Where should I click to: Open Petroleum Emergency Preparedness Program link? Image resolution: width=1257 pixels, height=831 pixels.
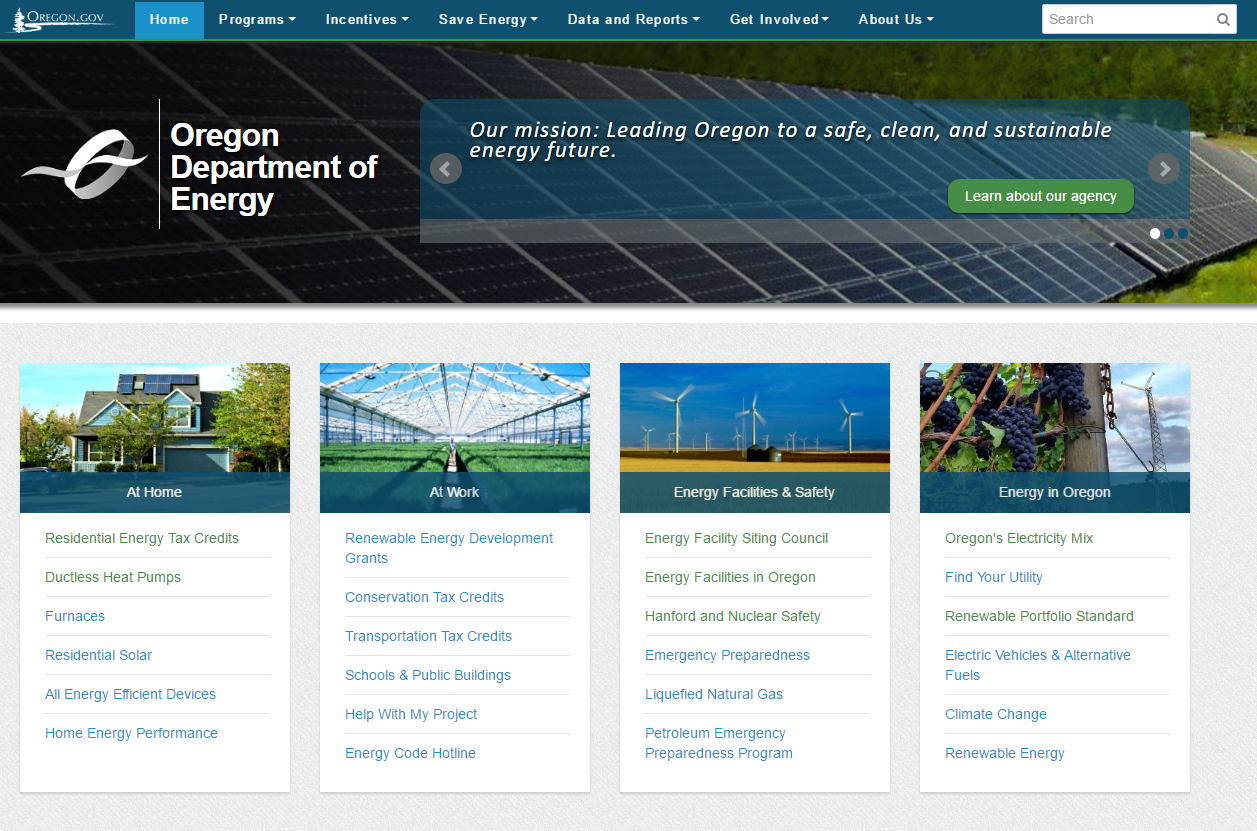tap(719, 743)
